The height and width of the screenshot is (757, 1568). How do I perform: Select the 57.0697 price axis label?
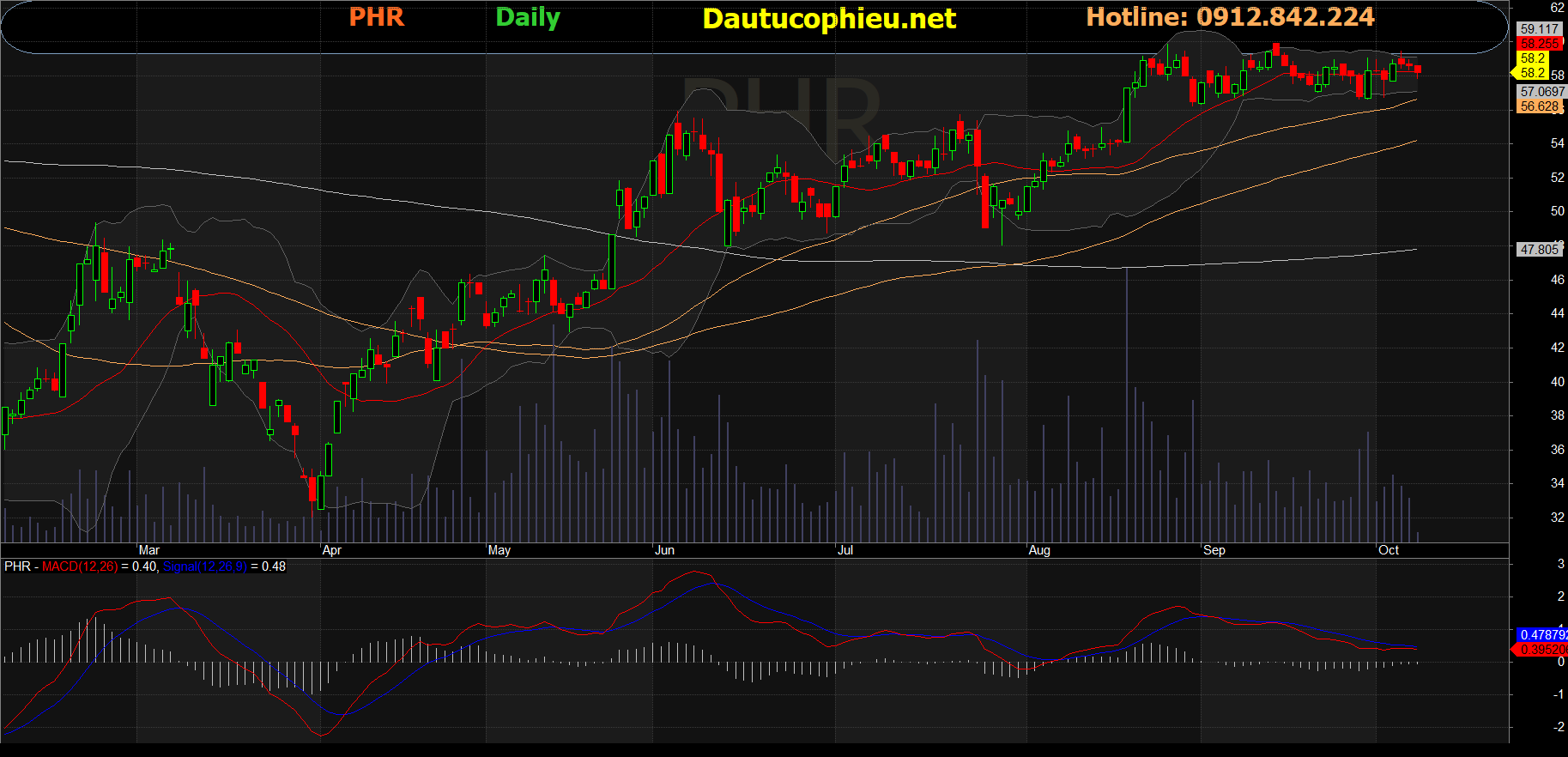click(1541, 92)
